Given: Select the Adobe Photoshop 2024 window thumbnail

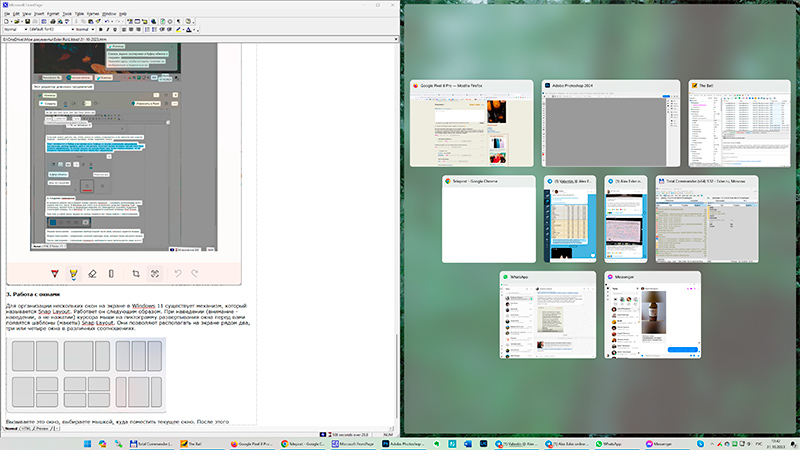Looking at the screenshot, I should click(x=603, y=122).
